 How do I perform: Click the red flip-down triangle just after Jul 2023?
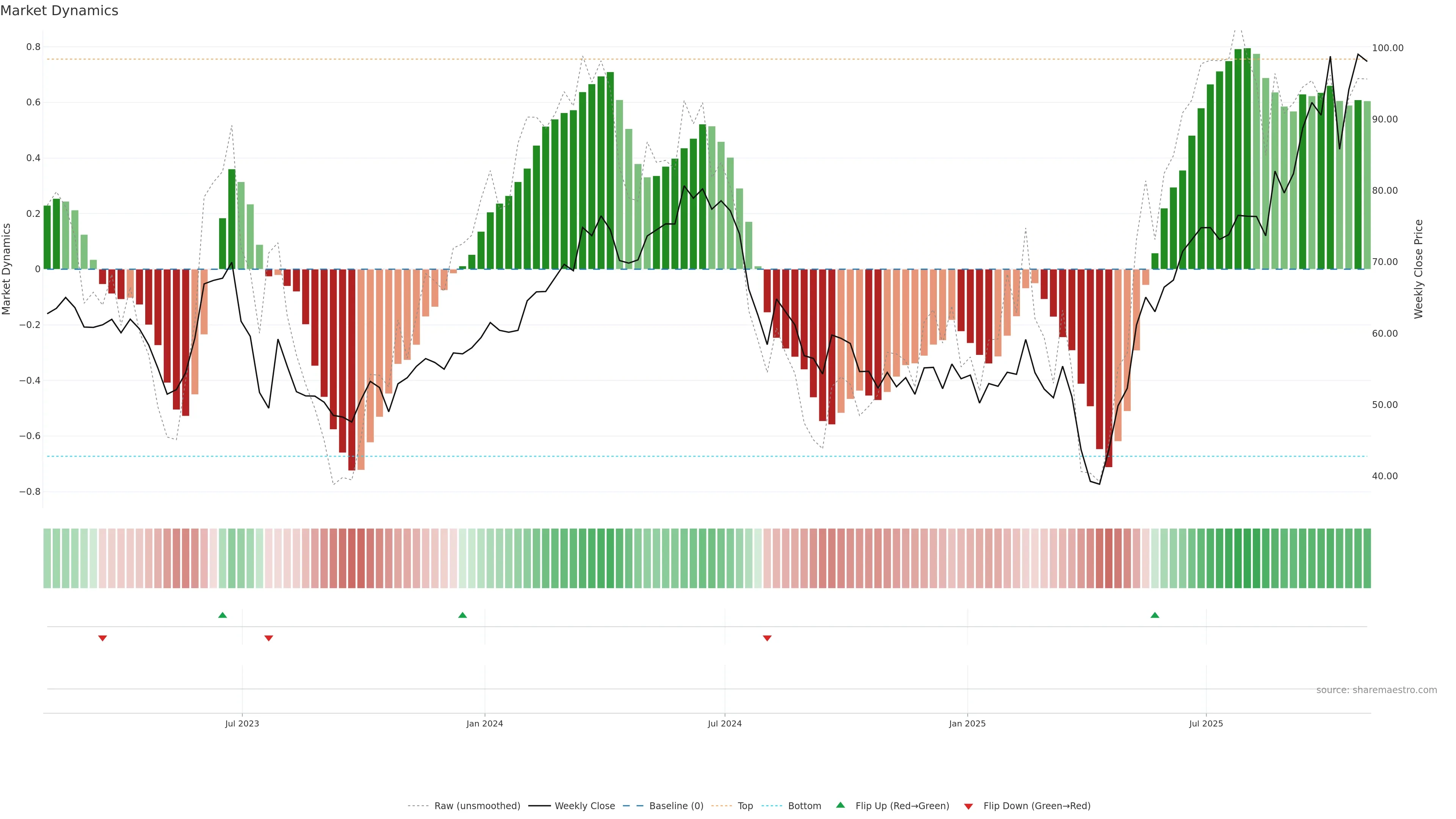(x=268, y=638)
